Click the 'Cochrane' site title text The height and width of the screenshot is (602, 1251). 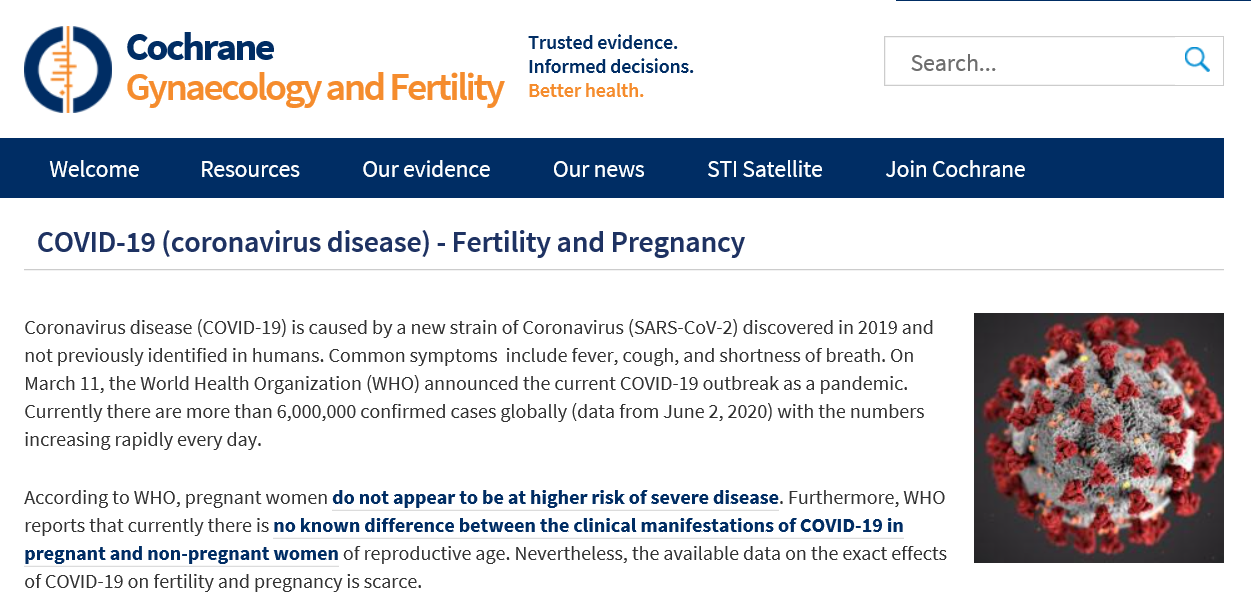tap(200, 46)
